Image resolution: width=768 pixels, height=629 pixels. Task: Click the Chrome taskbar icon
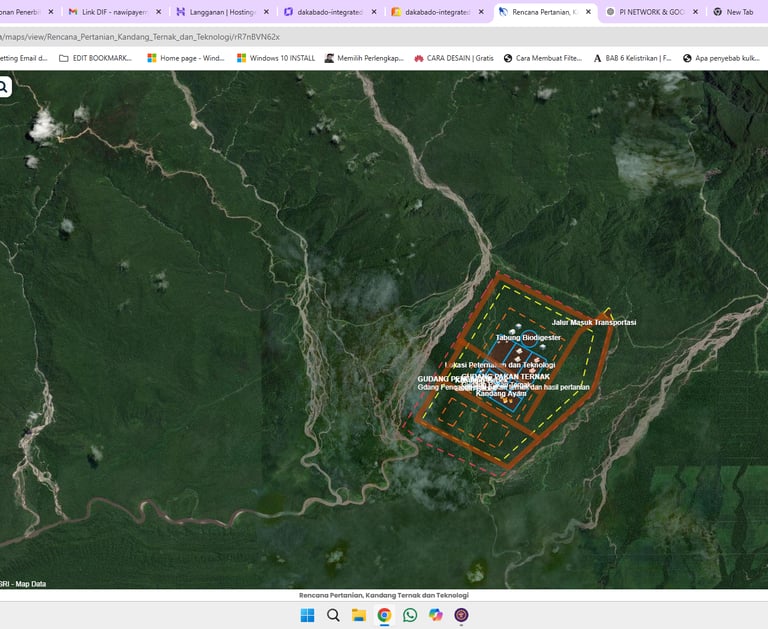(x=384, y=615)
